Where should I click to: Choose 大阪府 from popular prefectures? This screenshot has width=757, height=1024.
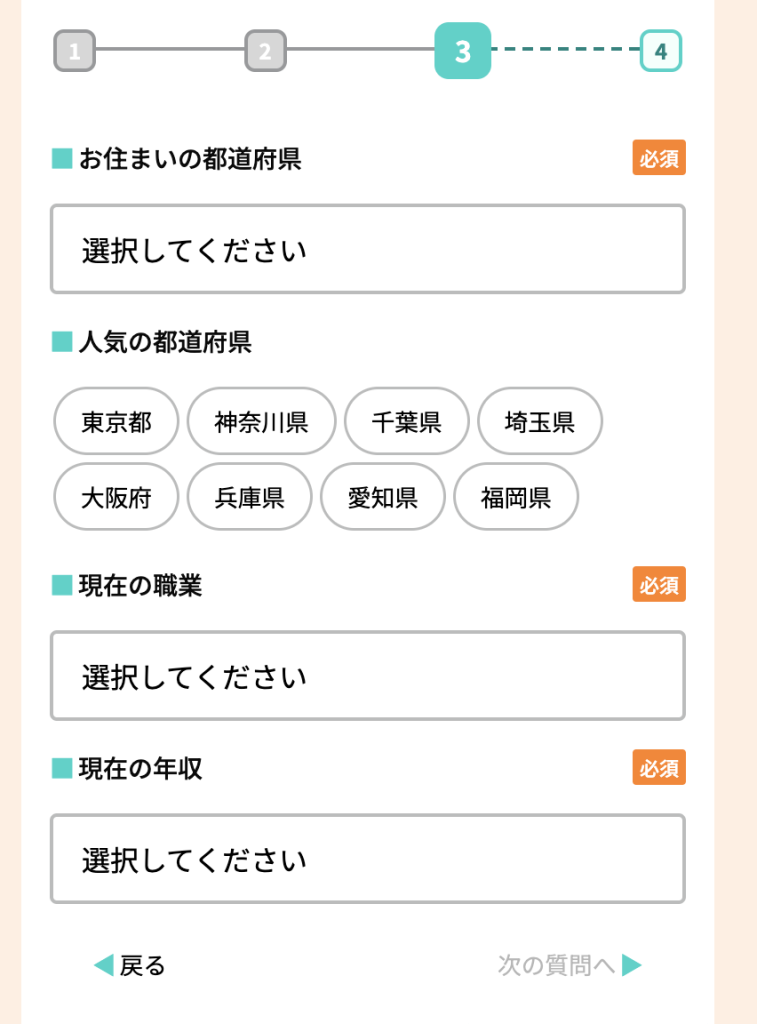(x=116, y=496)
